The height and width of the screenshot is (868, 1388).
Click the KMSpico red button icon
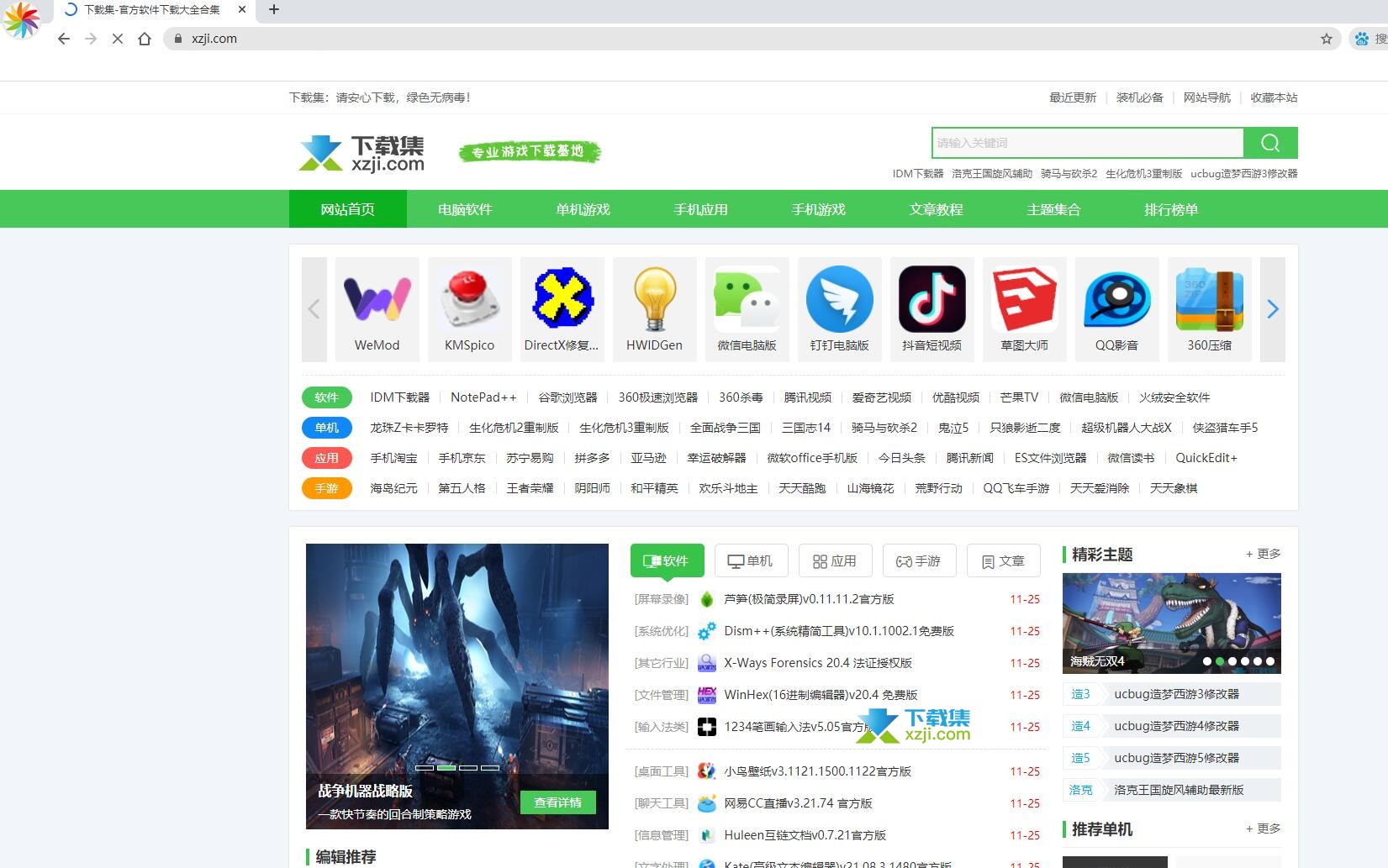tap(469, 300)
